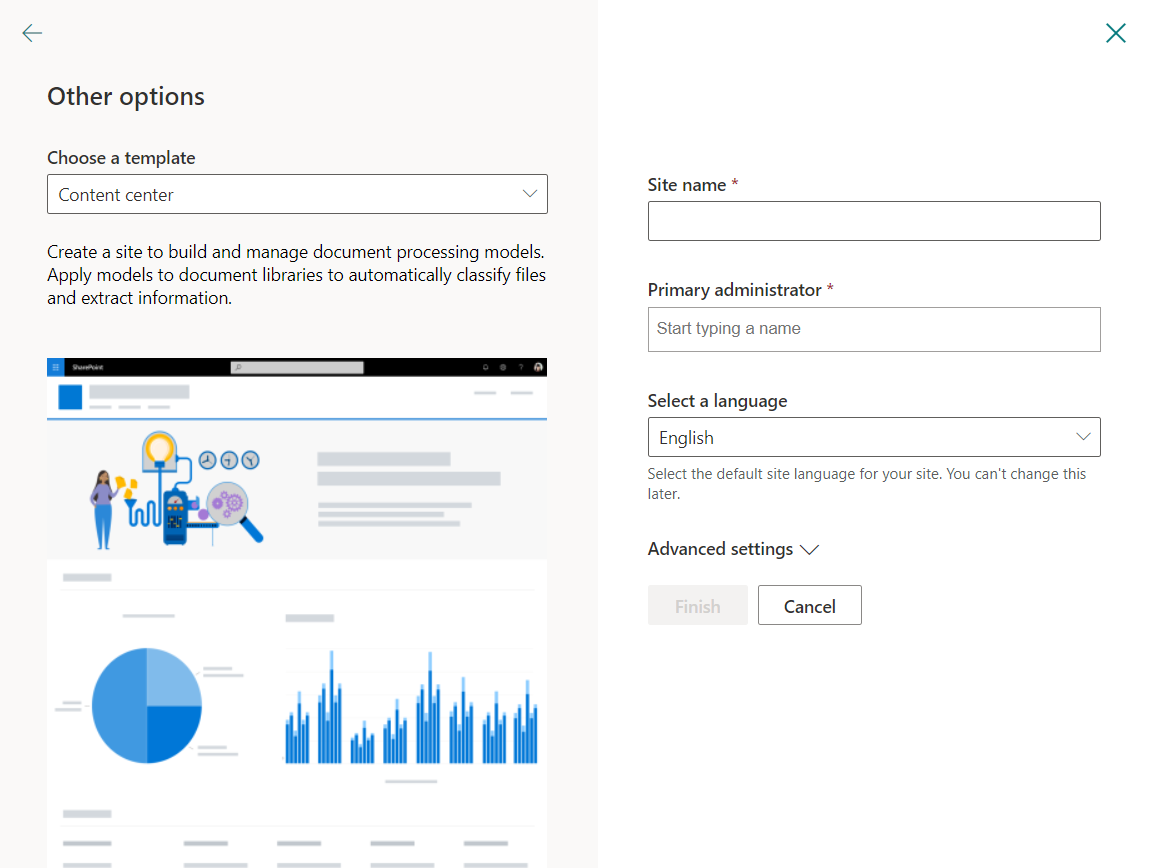Close the site creation panel
Viewport: 1161px width, 868px height.
point(1115,33)
